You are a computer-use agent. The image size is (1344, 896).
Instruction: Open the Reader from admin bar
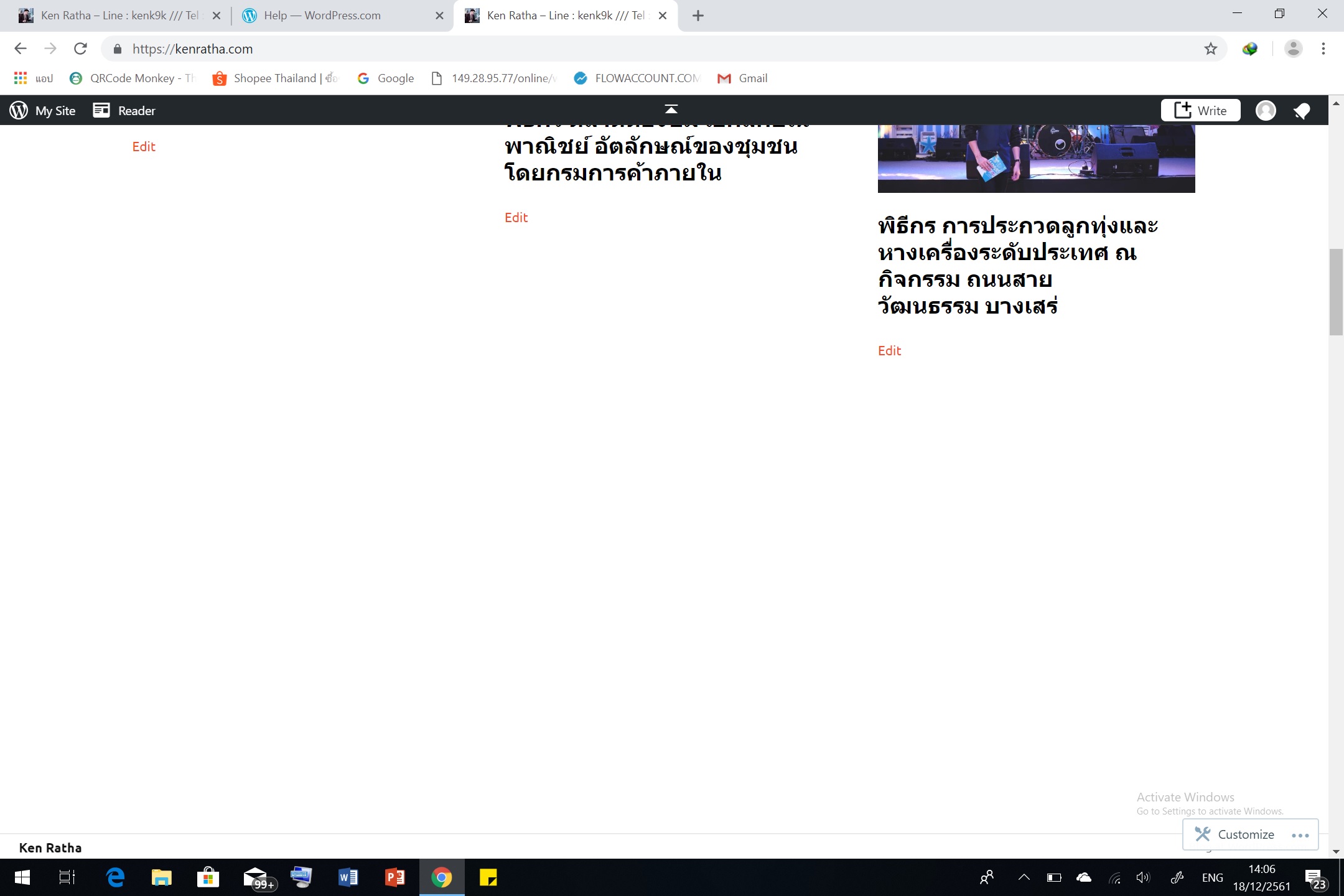(x=124, y=111)
